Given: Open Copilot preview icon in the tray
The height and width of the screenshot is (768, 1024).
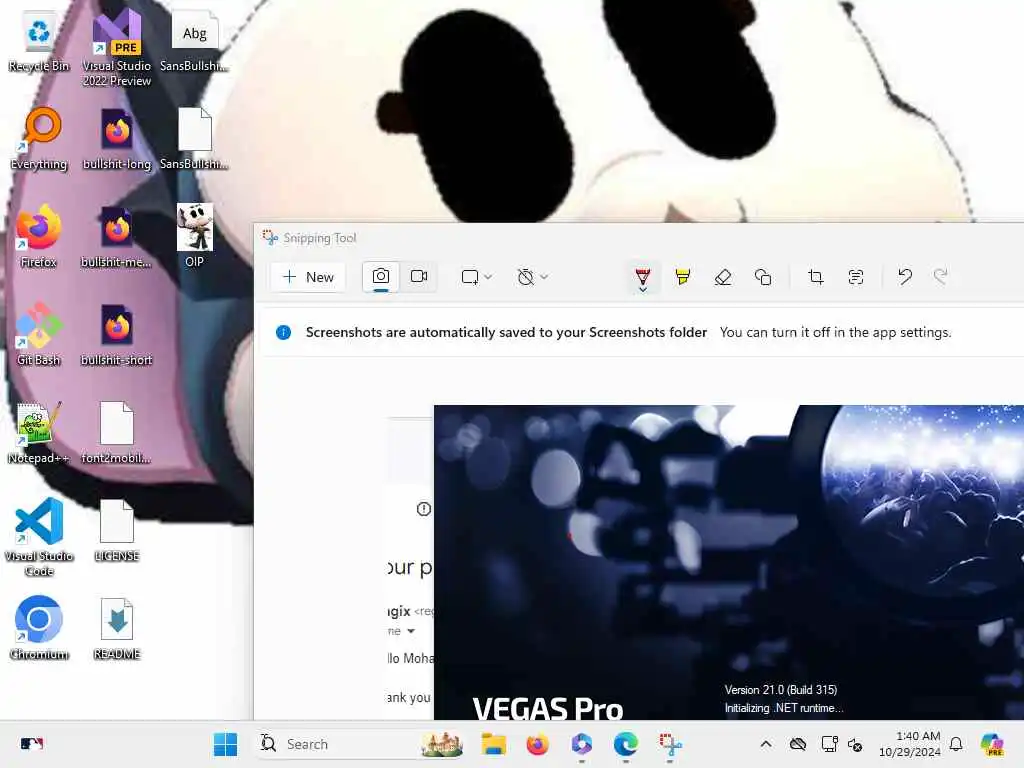Looking at the screenshot, I should 991,744.
